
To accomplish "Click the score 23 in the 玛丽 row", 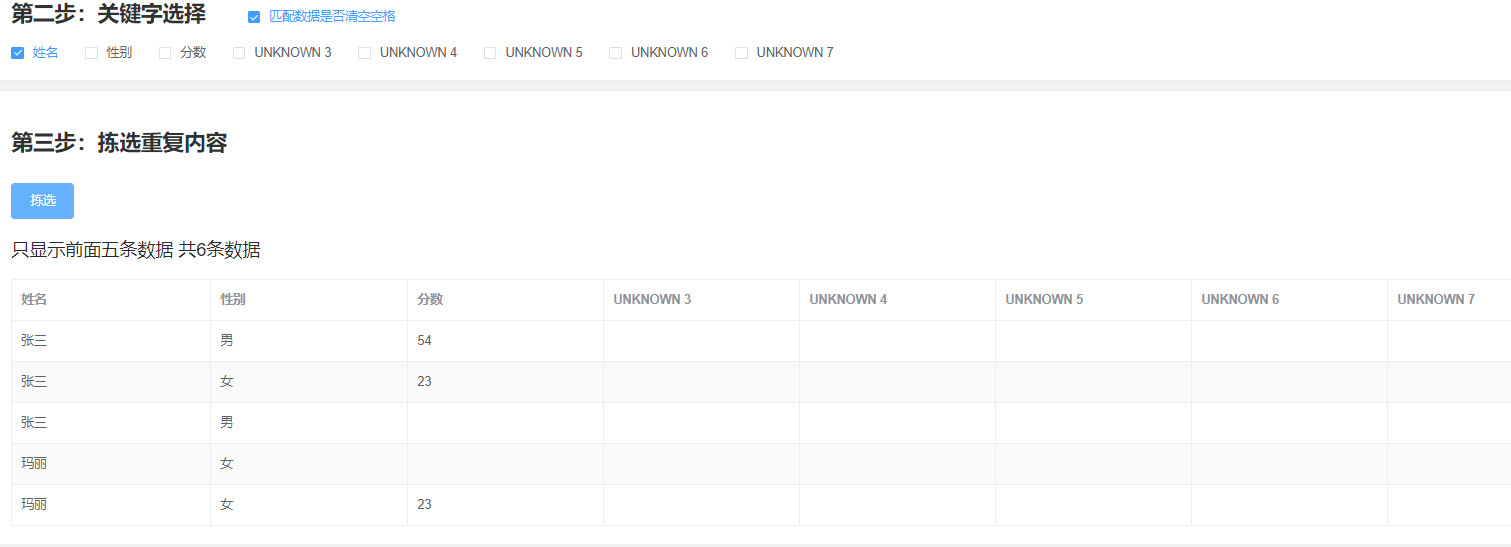I will (505, 505).
